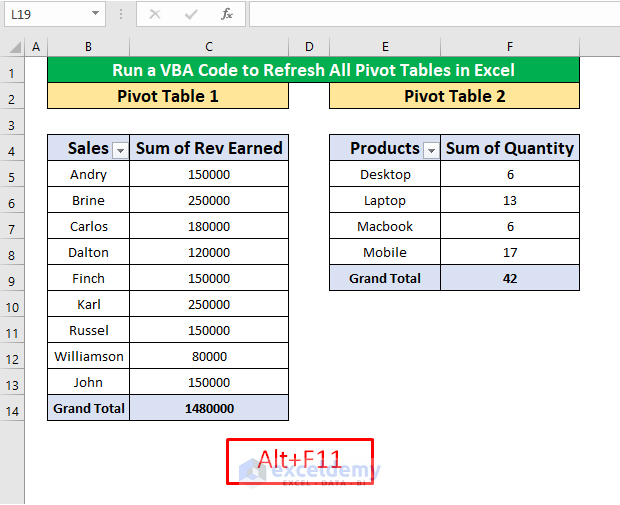Click into the formula bar input area
This screenshot has width=620, height=505.
434,14
